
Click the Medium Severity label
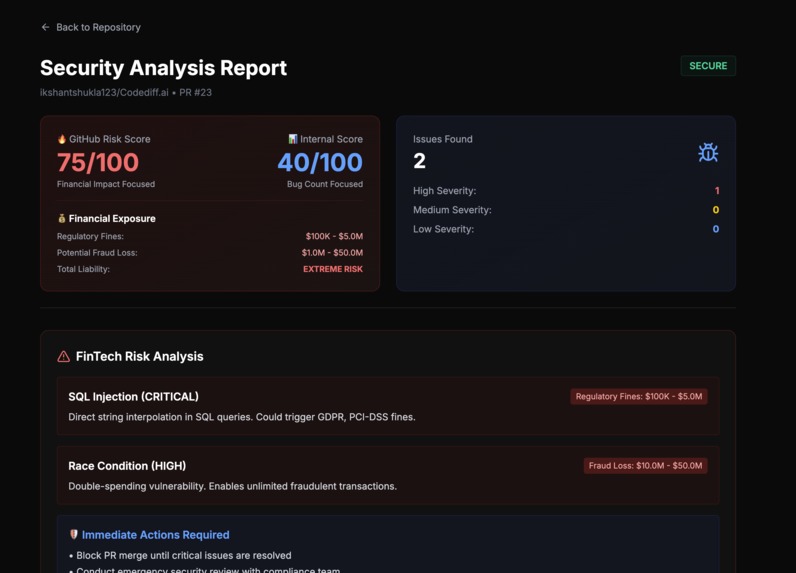click(452, 210)
